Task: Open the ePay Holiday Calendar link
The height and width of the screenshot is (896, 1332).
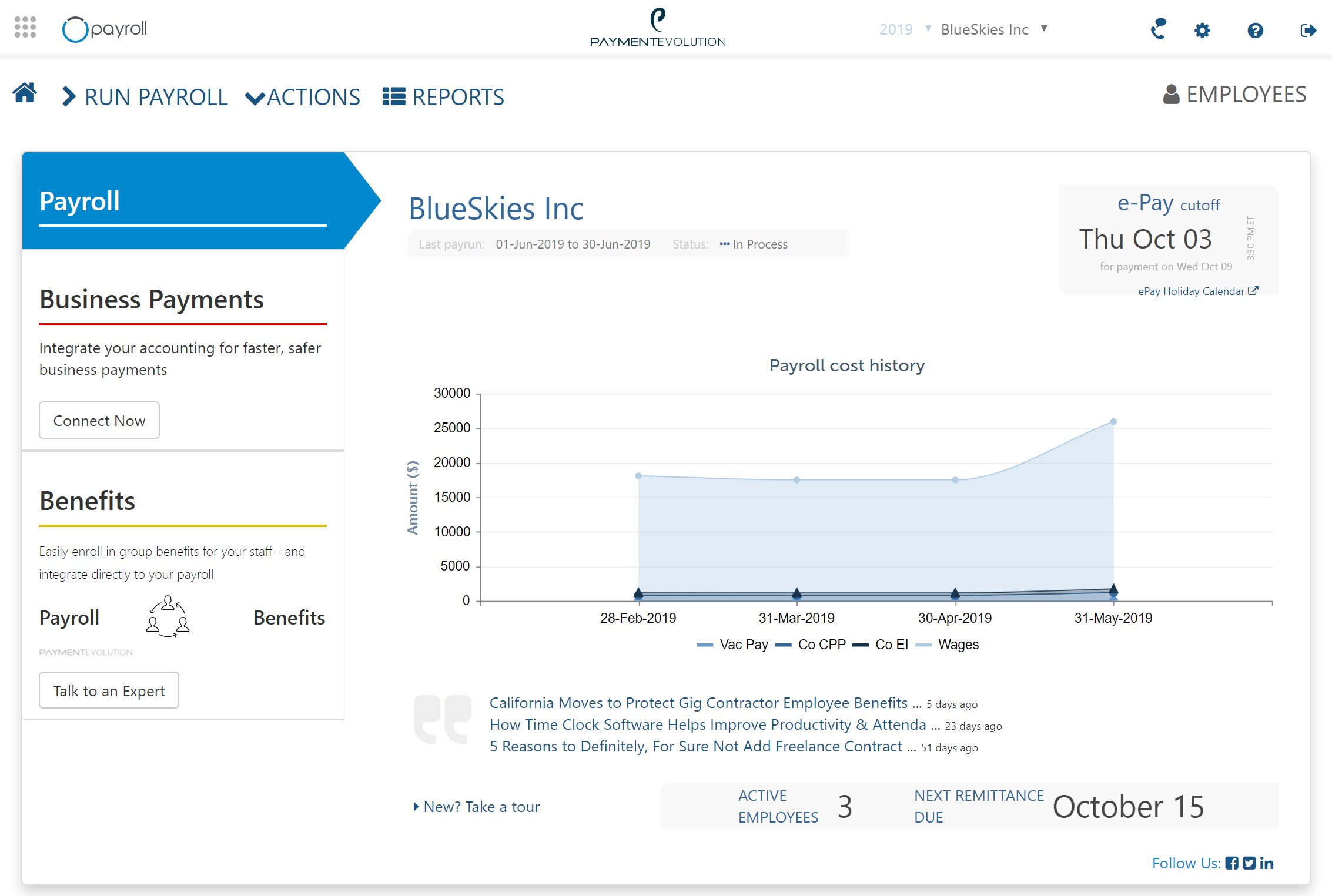Action: tap(1192, 290)
